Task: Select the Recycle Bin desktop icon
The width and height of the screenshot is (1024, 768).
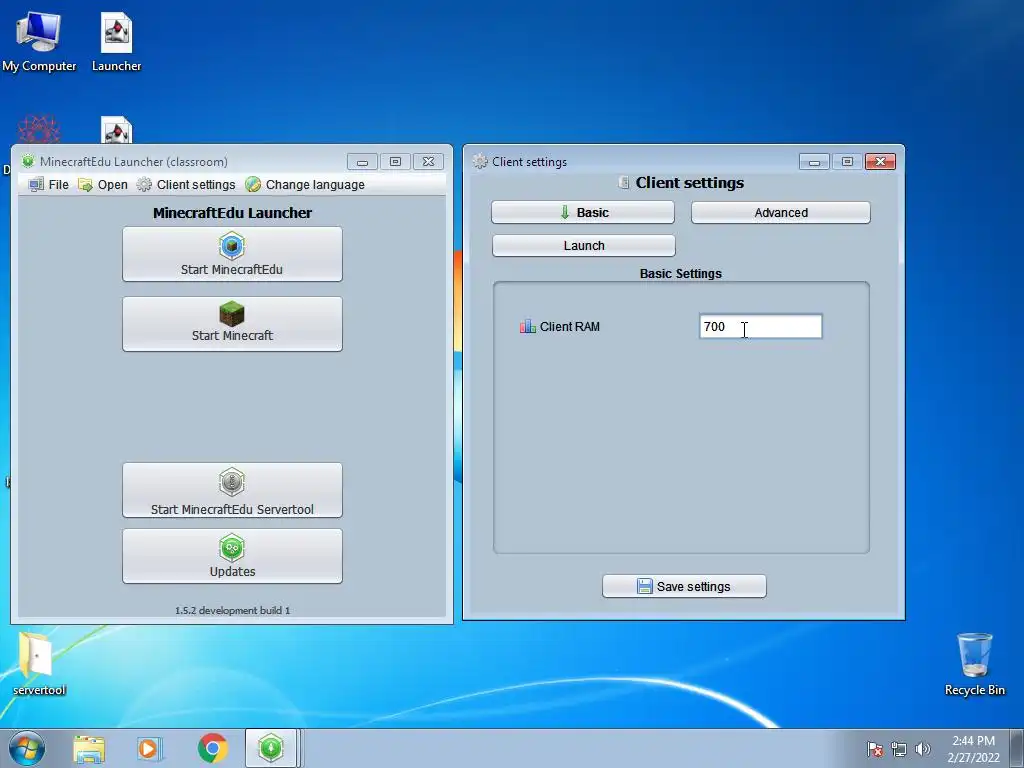Action: click(974, 664)
